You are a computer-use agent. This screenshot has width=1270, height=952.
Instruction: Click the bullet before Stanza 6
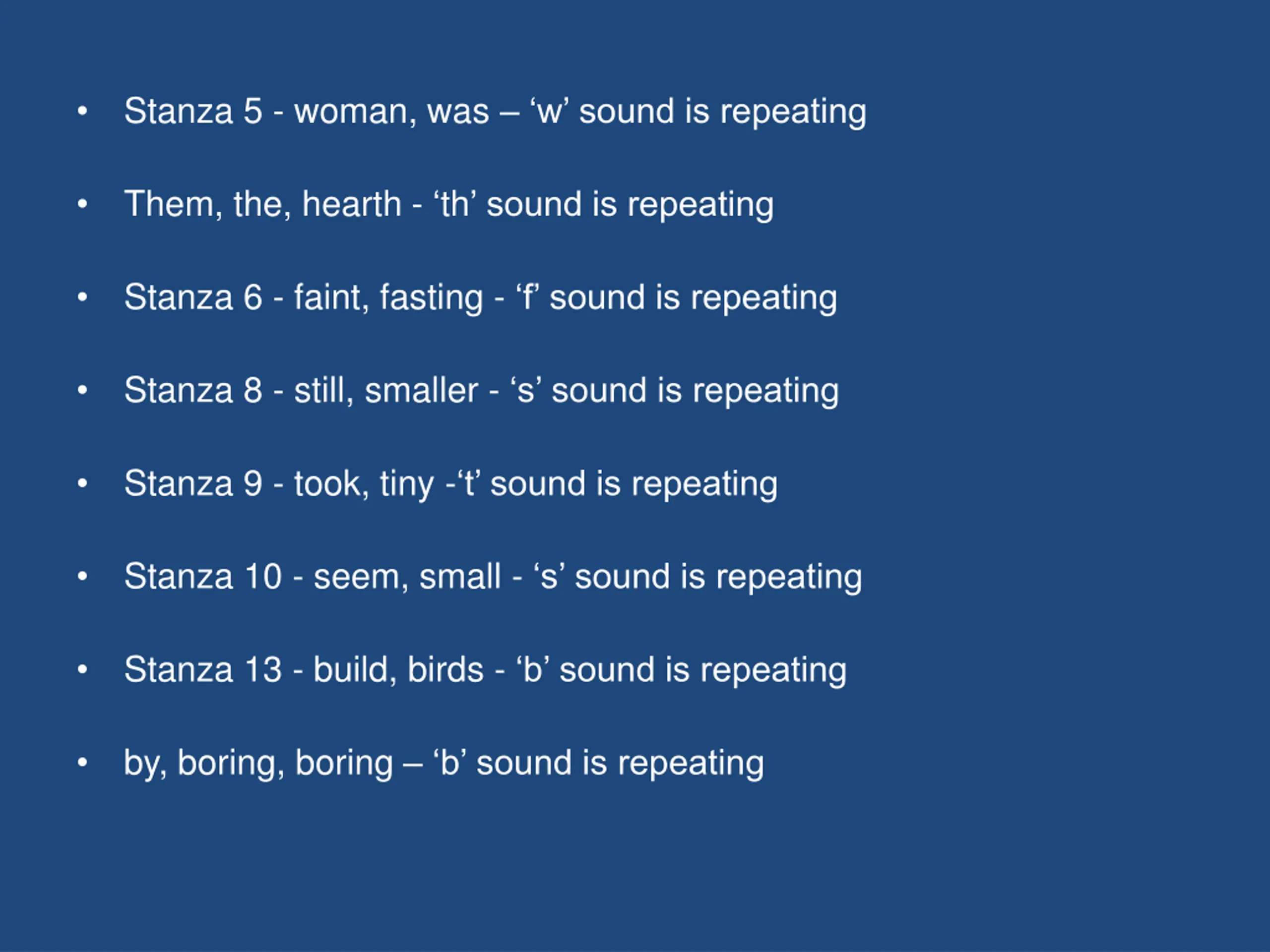(83, 297)
